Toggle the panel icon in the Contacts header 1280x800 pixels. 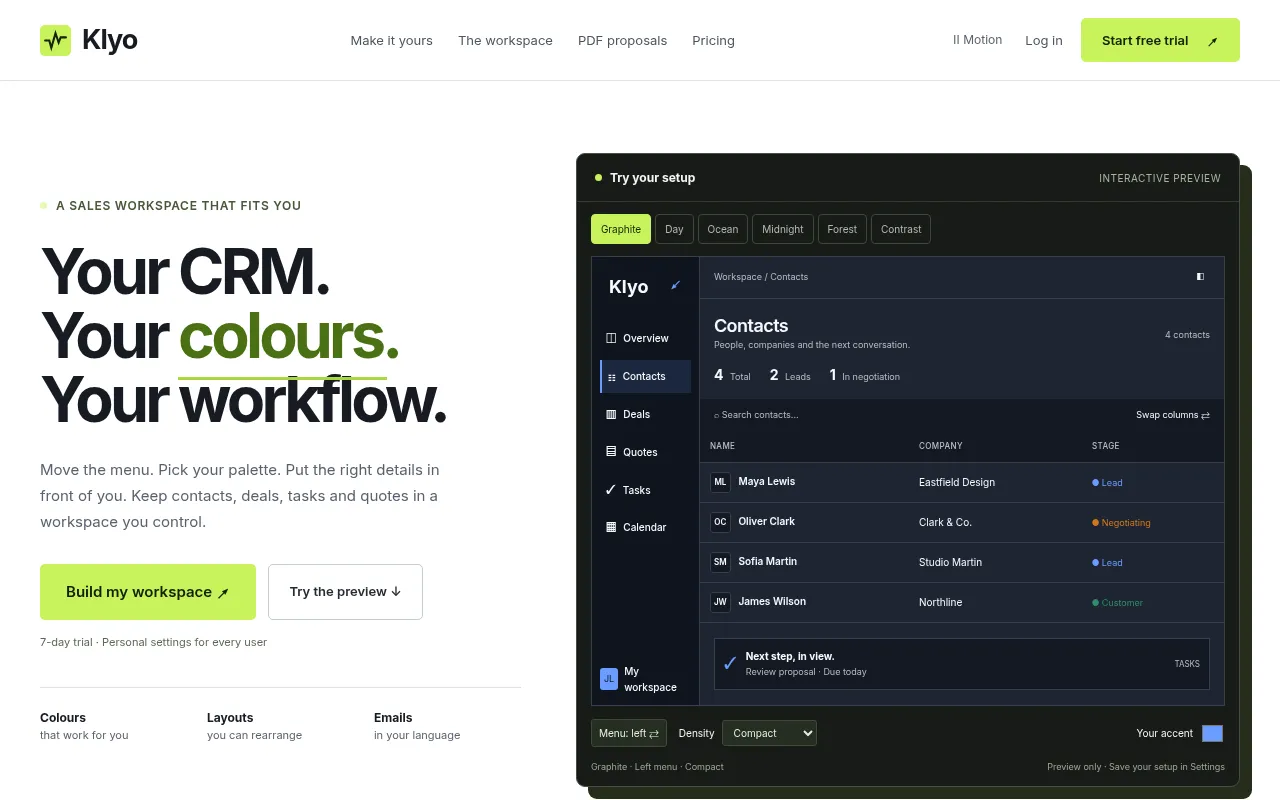click(1201, 277)
